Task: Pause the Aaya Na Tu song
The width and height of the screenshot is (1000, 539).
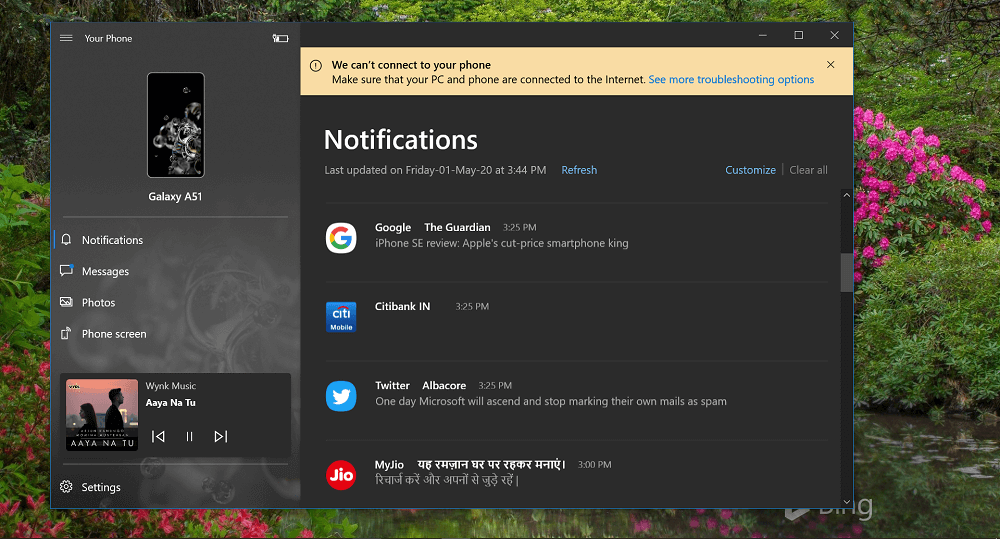Action: coord(189,436)
